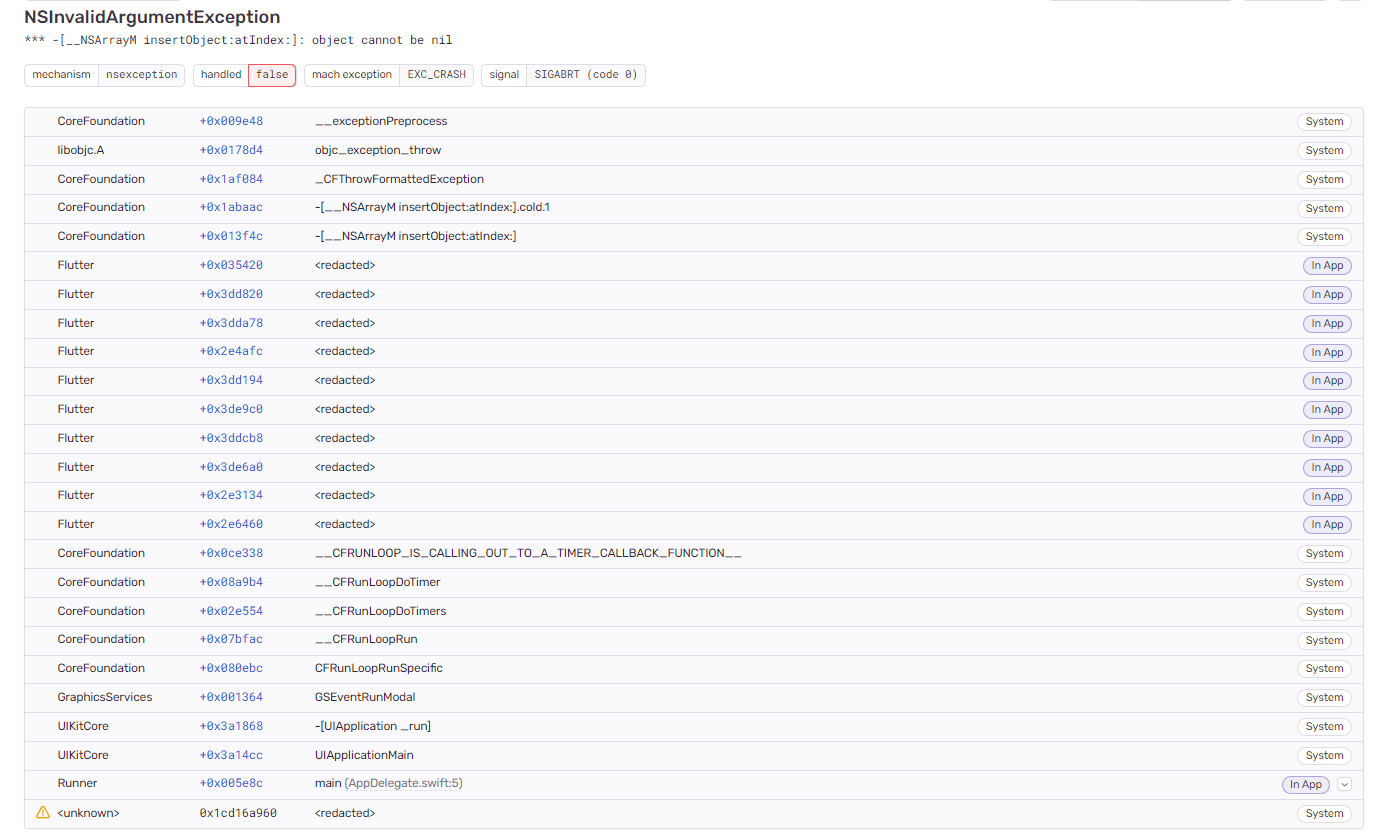Click 'In App' pill on the Runner main frame
The width and height of the screenshot is (1375, 839).
click(1305, 784)
